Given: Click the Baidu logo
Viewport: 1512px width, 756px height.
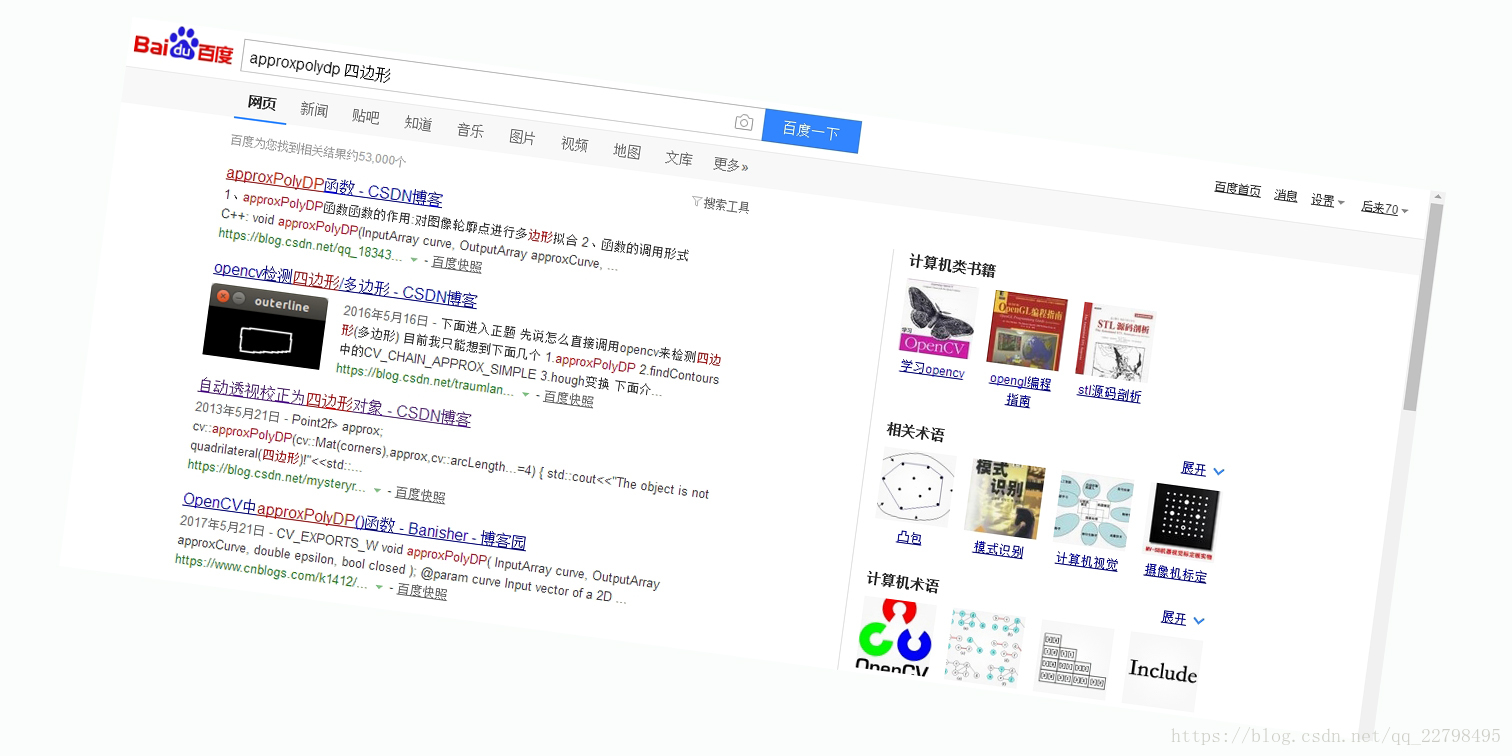Looking at the screenshot, I should tap(184, 45).
